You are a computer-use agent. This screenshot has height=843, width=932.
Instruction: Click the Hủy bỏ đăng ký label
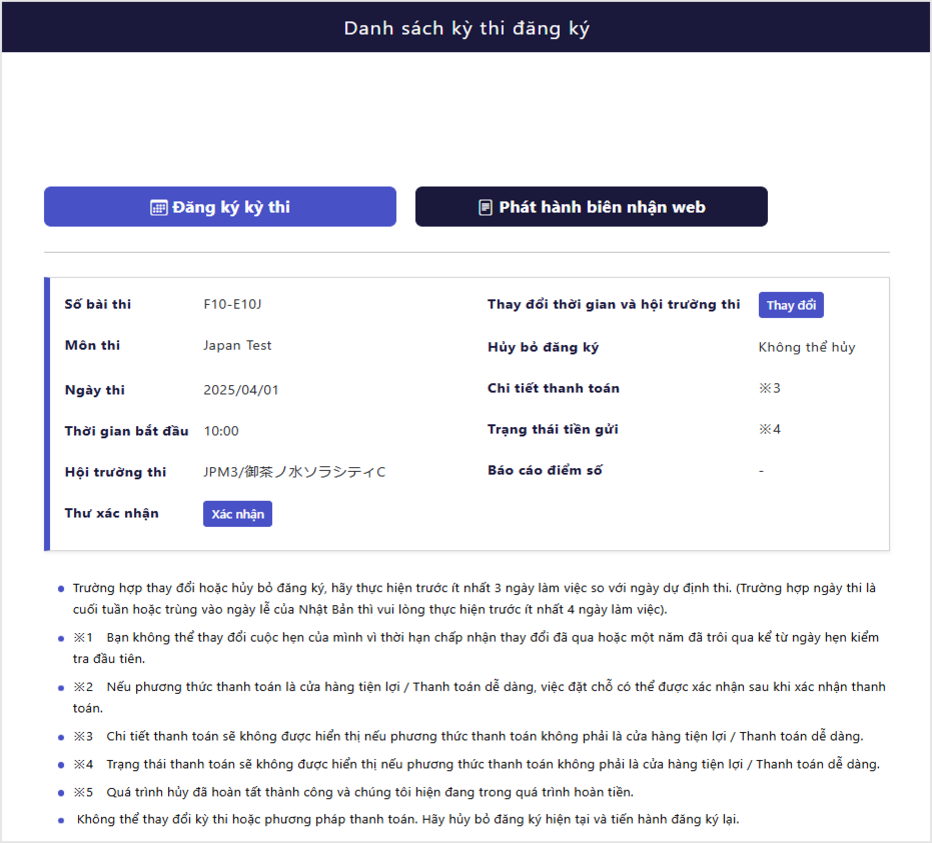click(543, 347)
